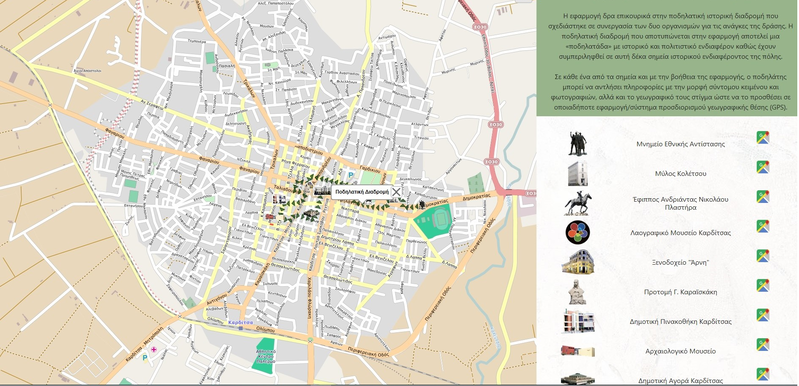The width and height of the screenshot is (799, 386).
Task: Open Google Maps icon for Μνημείο Εθνικής Αντίστασης
Action: (x=762, y=137)
